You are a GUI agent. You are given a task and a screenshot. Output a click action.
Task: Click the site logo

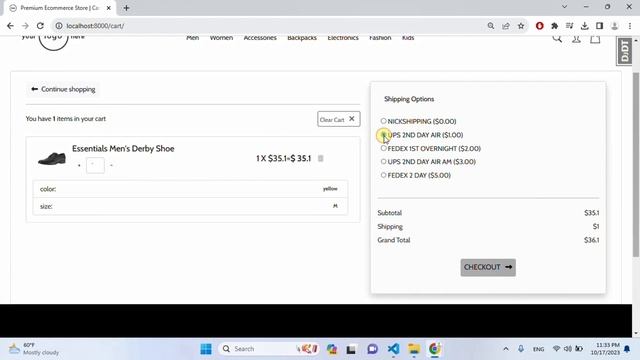(53, 41)
